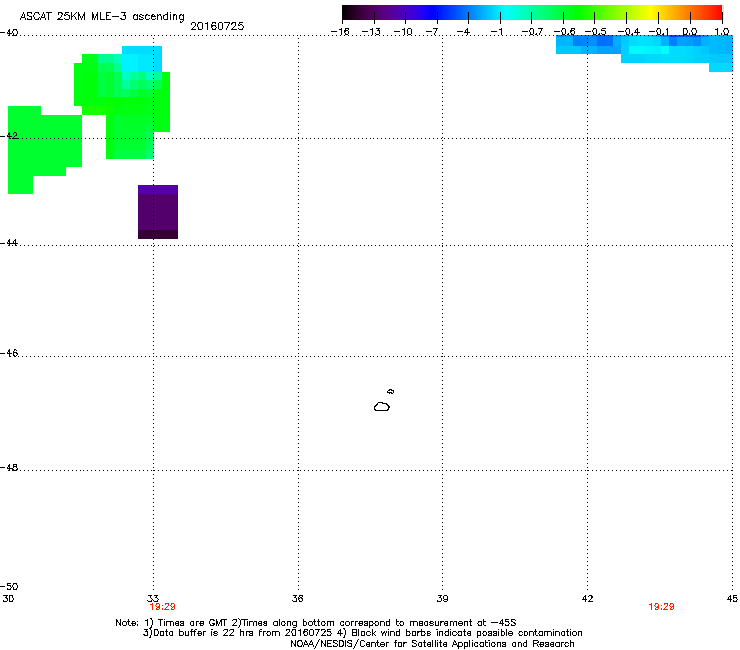The height and width of the screenshot is (650, 740).
Task: Click the red 19:29 time under longitude 33
Action: click(x=162, y=607)
